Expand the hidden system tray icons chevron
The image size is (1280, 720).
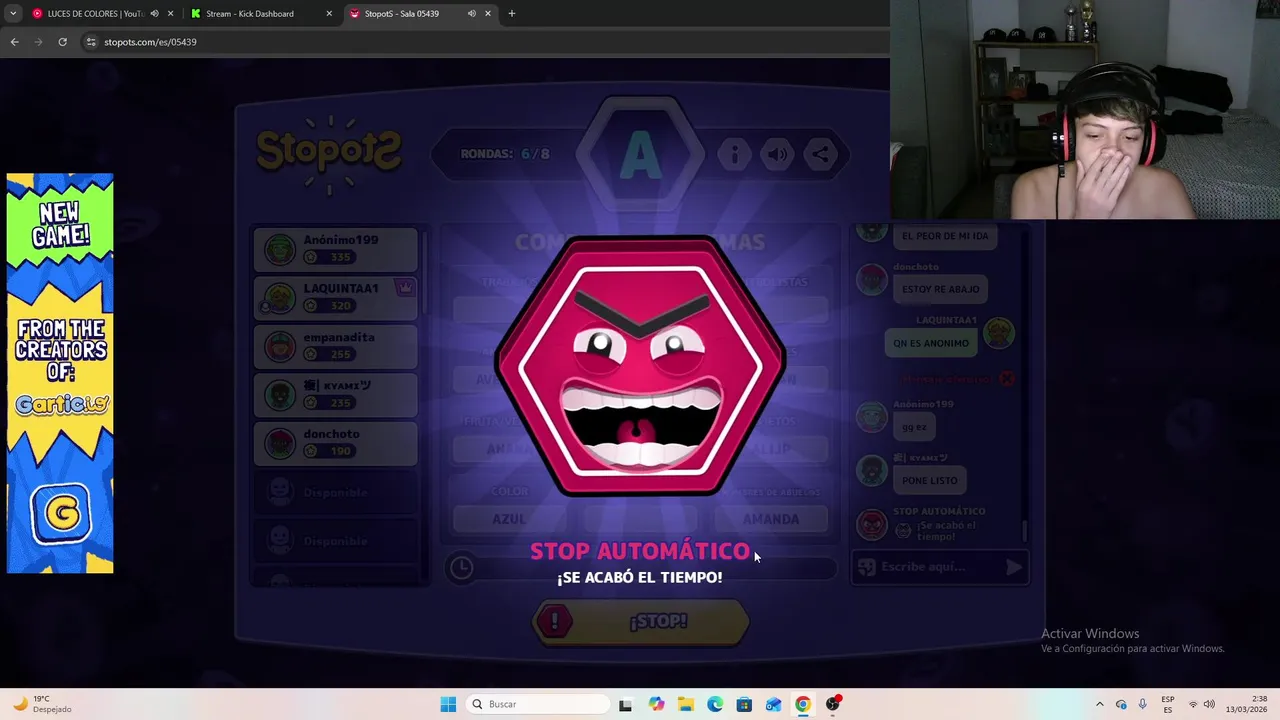click(x=1099, y=704)
